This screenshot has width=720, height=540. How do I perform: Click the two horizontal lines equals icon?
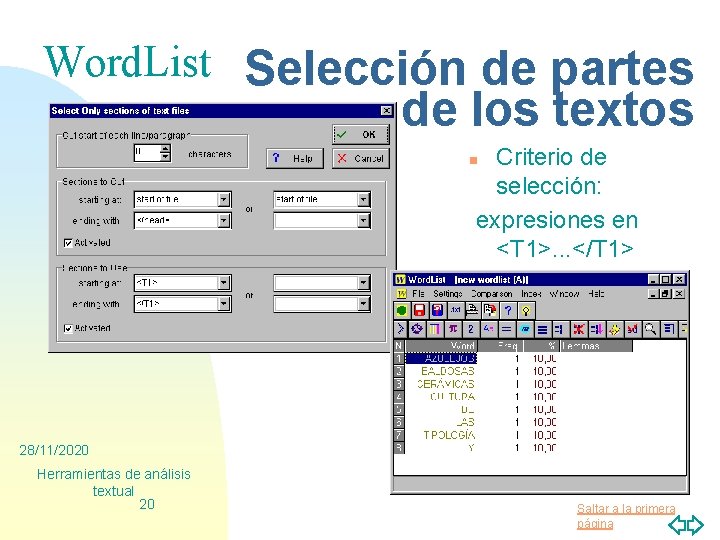506,329
